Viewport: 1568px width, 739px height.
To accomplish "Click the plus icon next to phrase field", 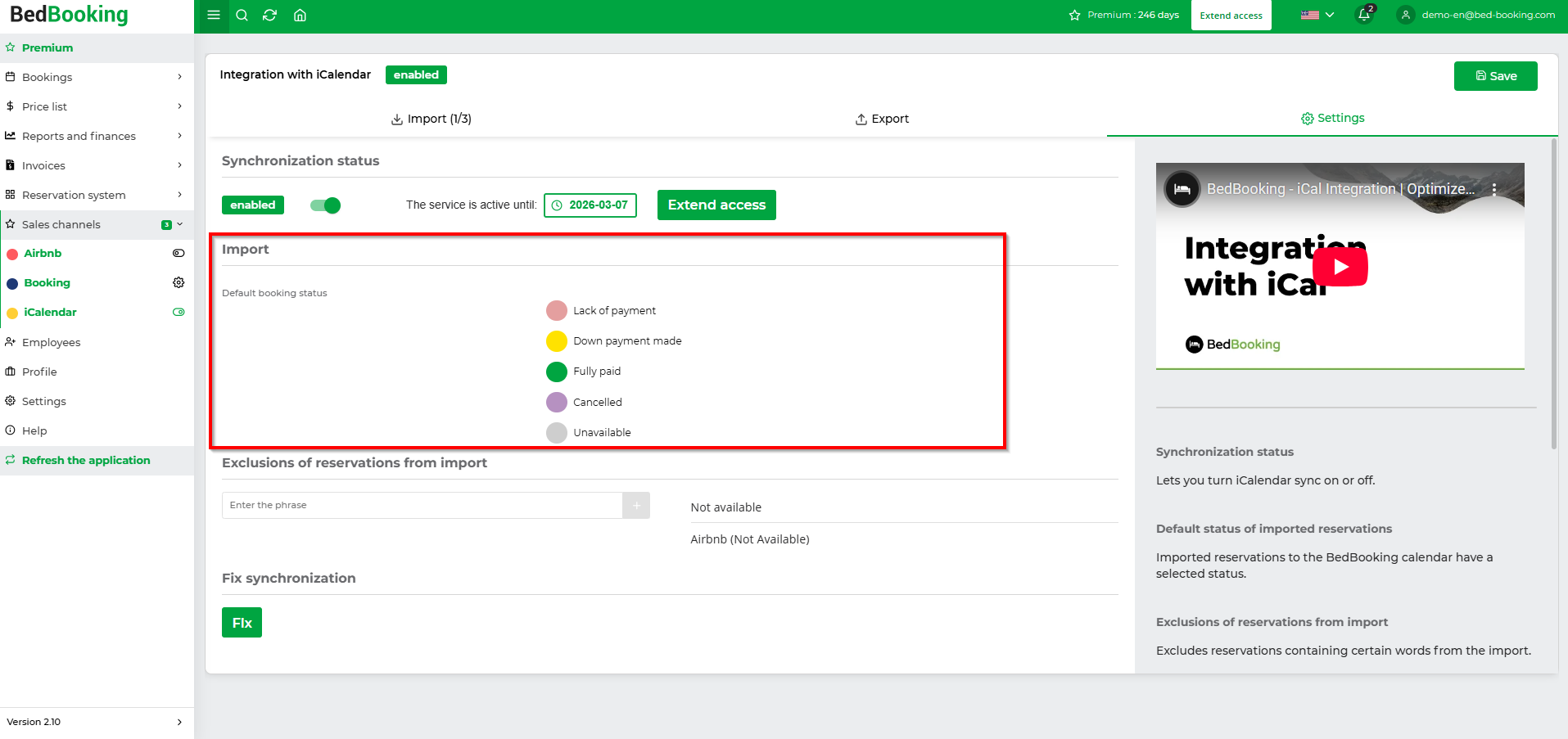I will [x=636, y=506].
